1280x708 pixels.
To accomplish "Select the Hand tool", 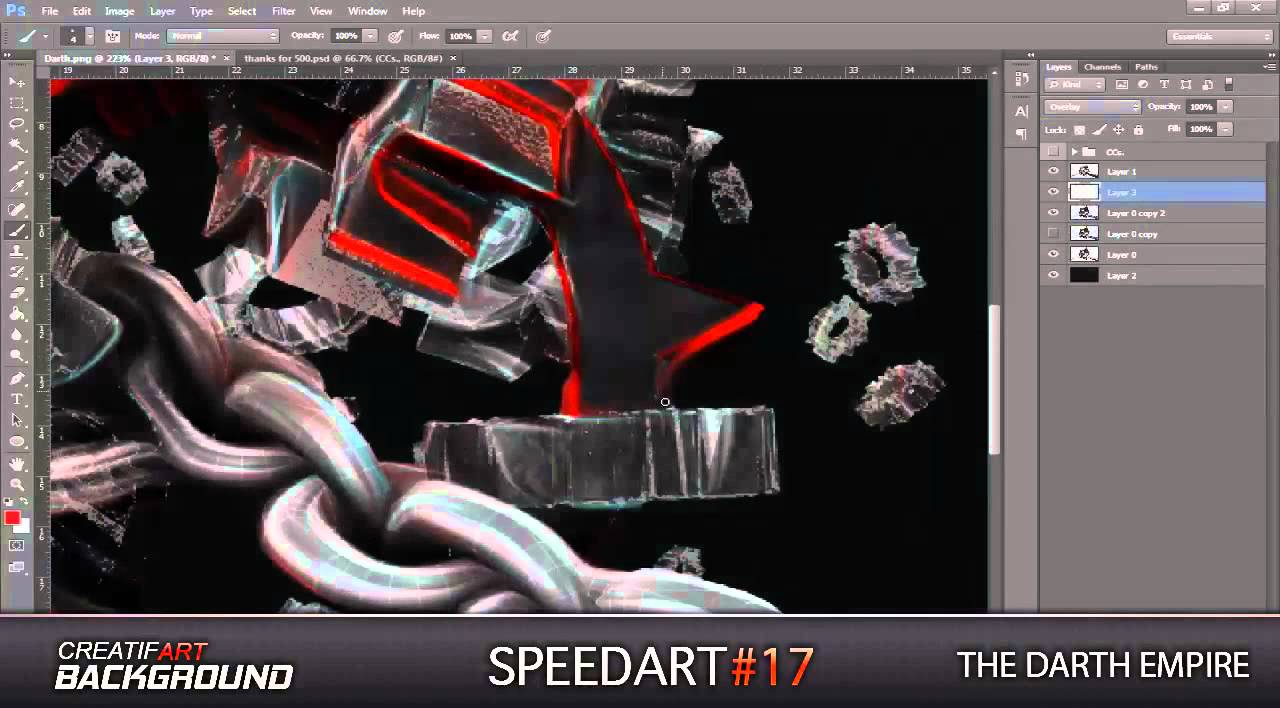I will 17,464.
